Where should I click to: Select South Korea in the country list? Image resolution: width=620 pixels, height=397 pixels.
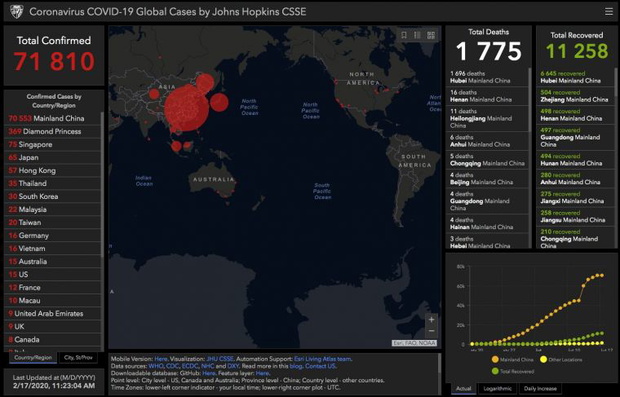53,197
